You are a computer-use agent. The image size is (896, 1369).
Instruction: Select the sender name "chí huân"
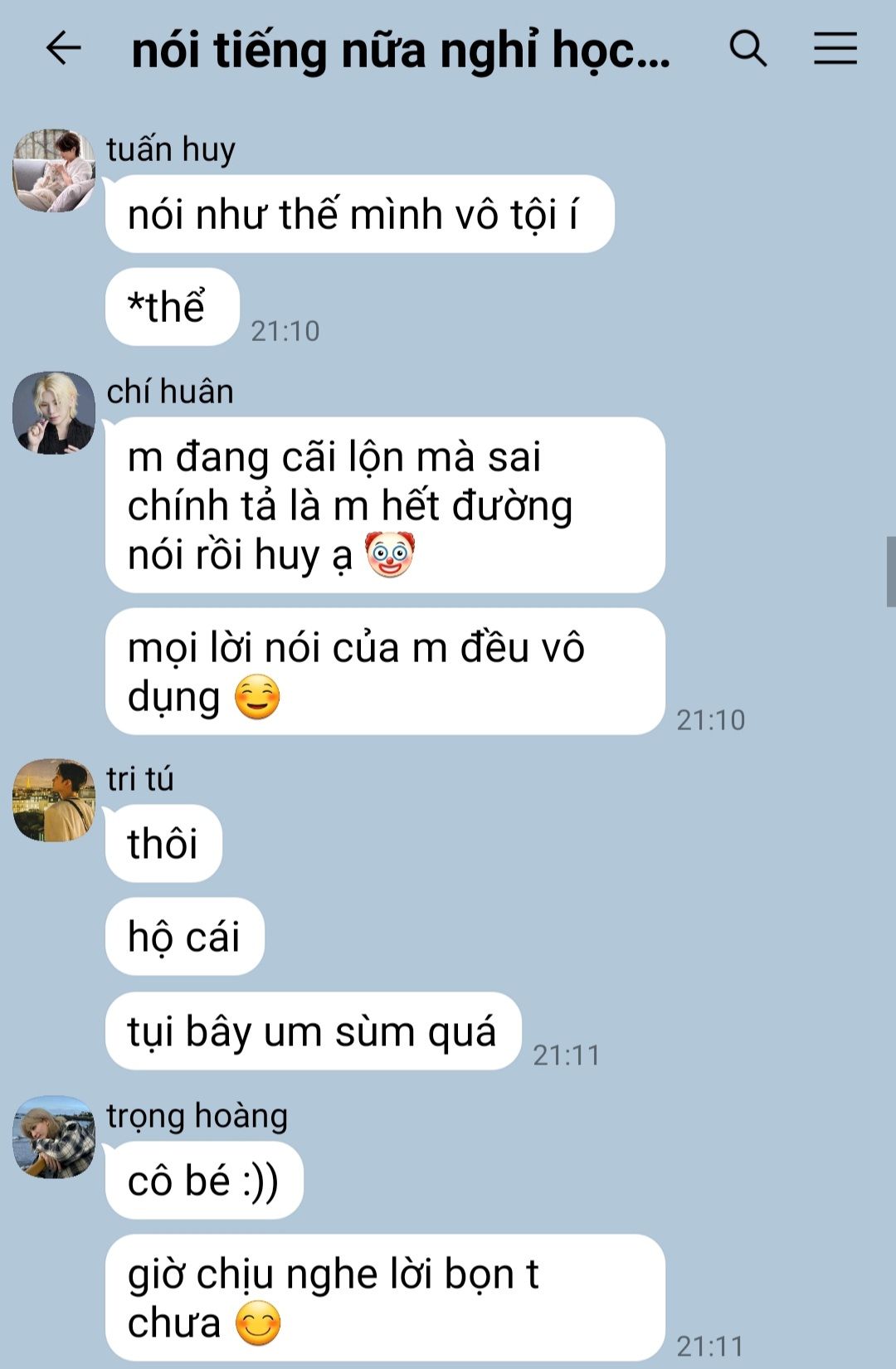click(x=170, y=392)
